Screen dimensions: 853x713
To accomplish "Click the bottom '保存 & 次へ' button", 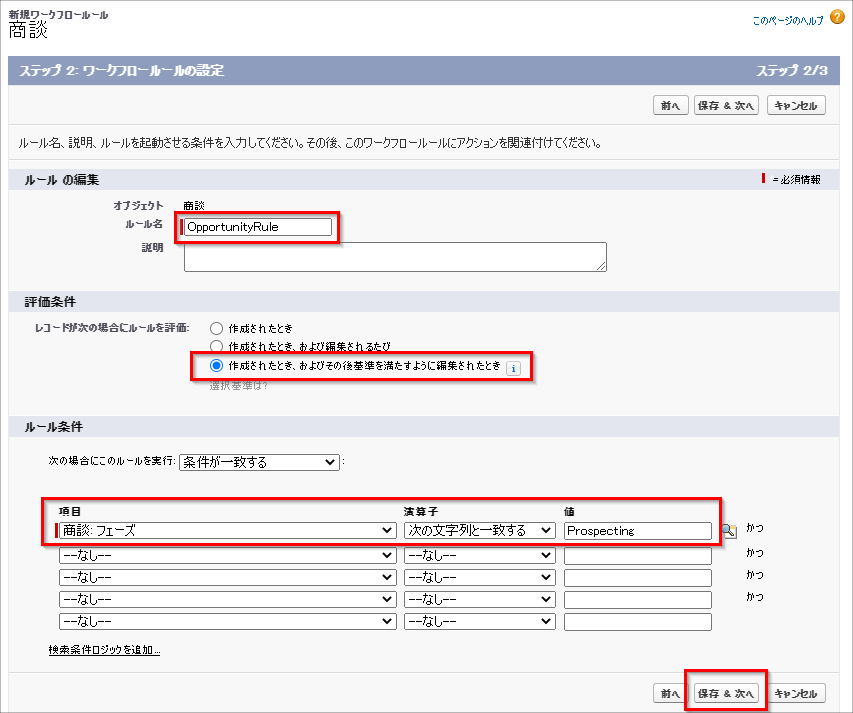I will tap(727, 693).
